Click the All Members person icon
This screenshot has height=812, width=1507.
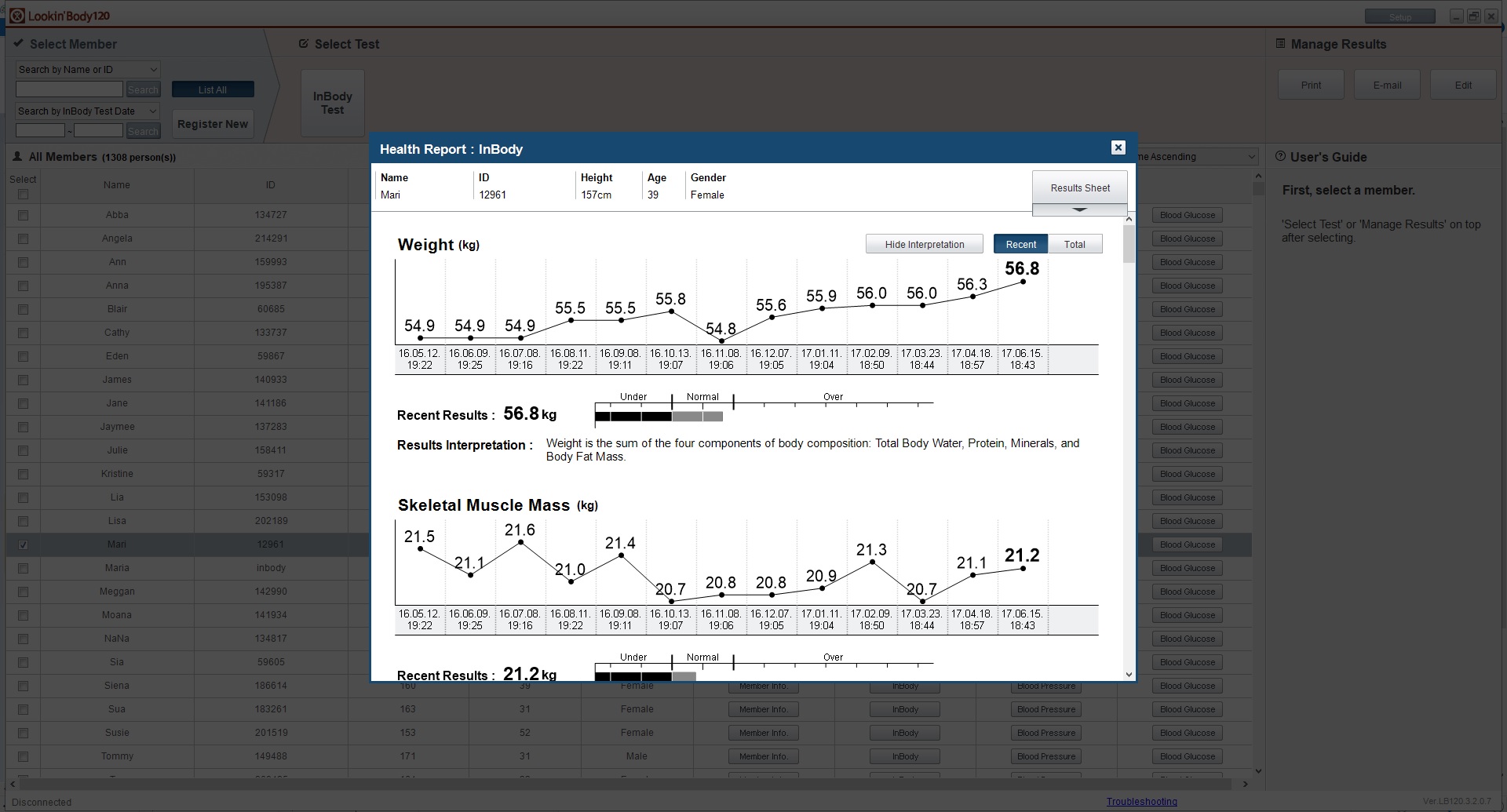tap(17, 157)
